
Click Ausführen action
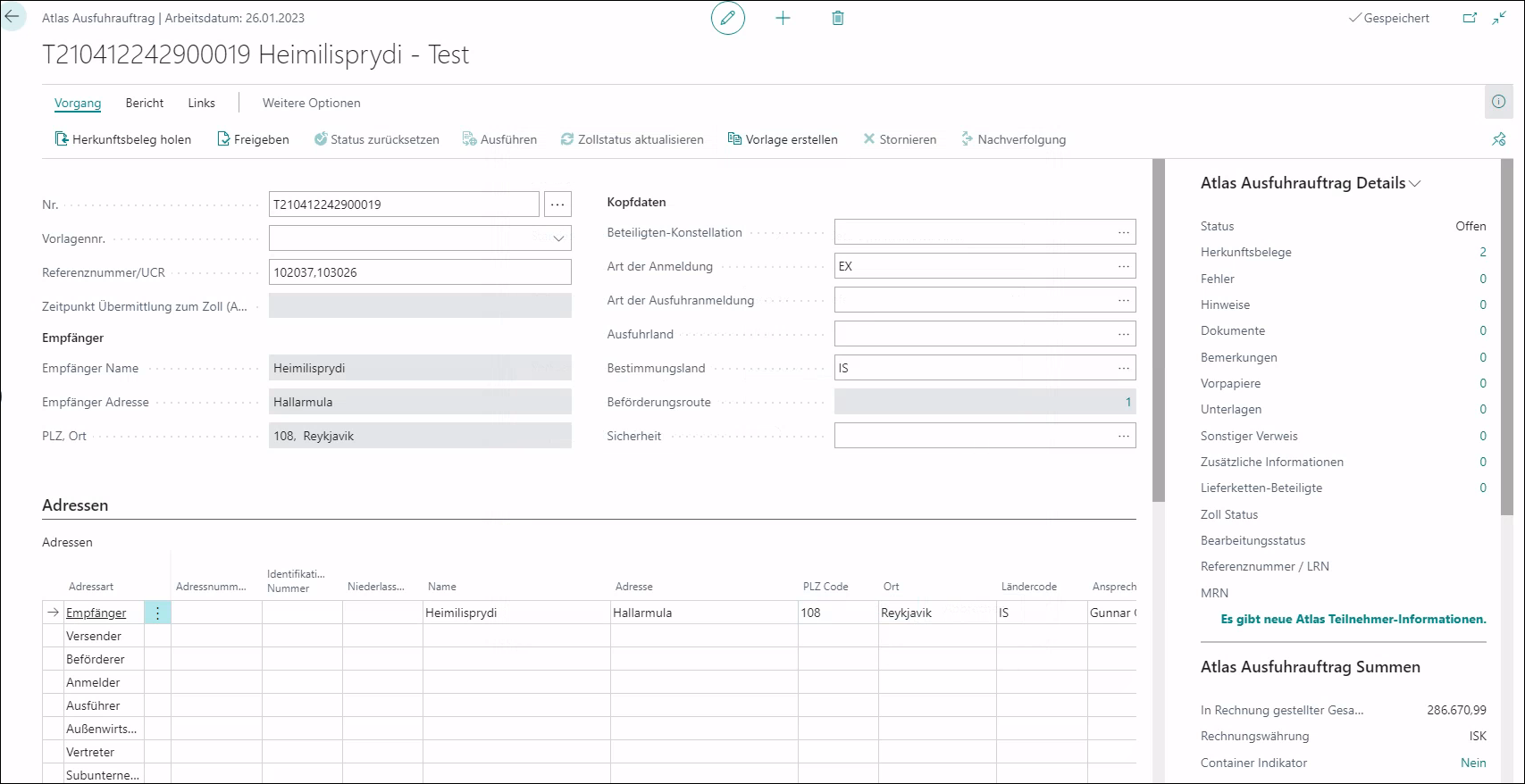click(x=499, y=139)
